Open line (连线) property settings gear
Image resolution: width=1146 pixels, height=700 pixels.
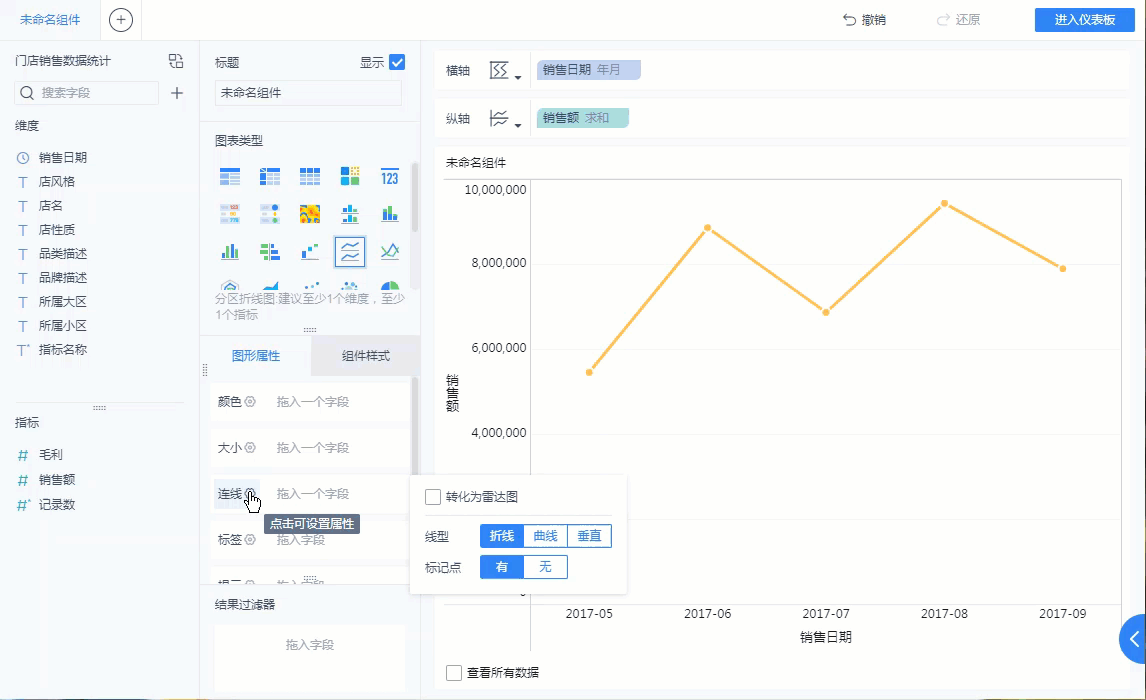(250, 493)
